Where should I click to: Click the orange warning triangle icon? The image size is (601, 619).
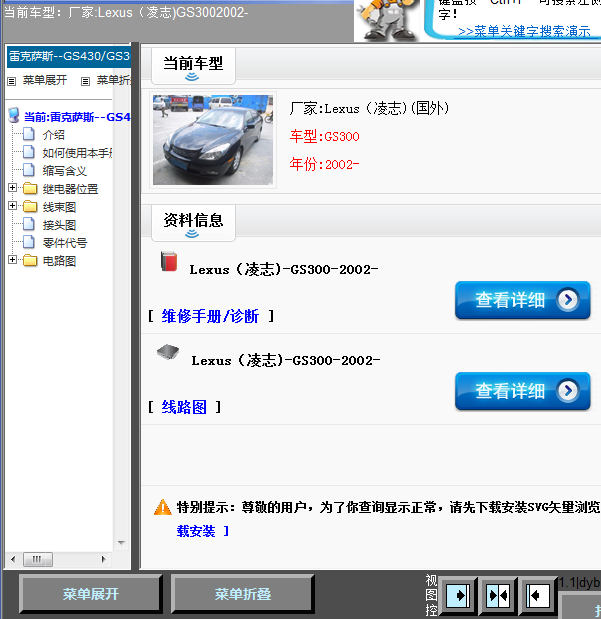tap(163, 507)
